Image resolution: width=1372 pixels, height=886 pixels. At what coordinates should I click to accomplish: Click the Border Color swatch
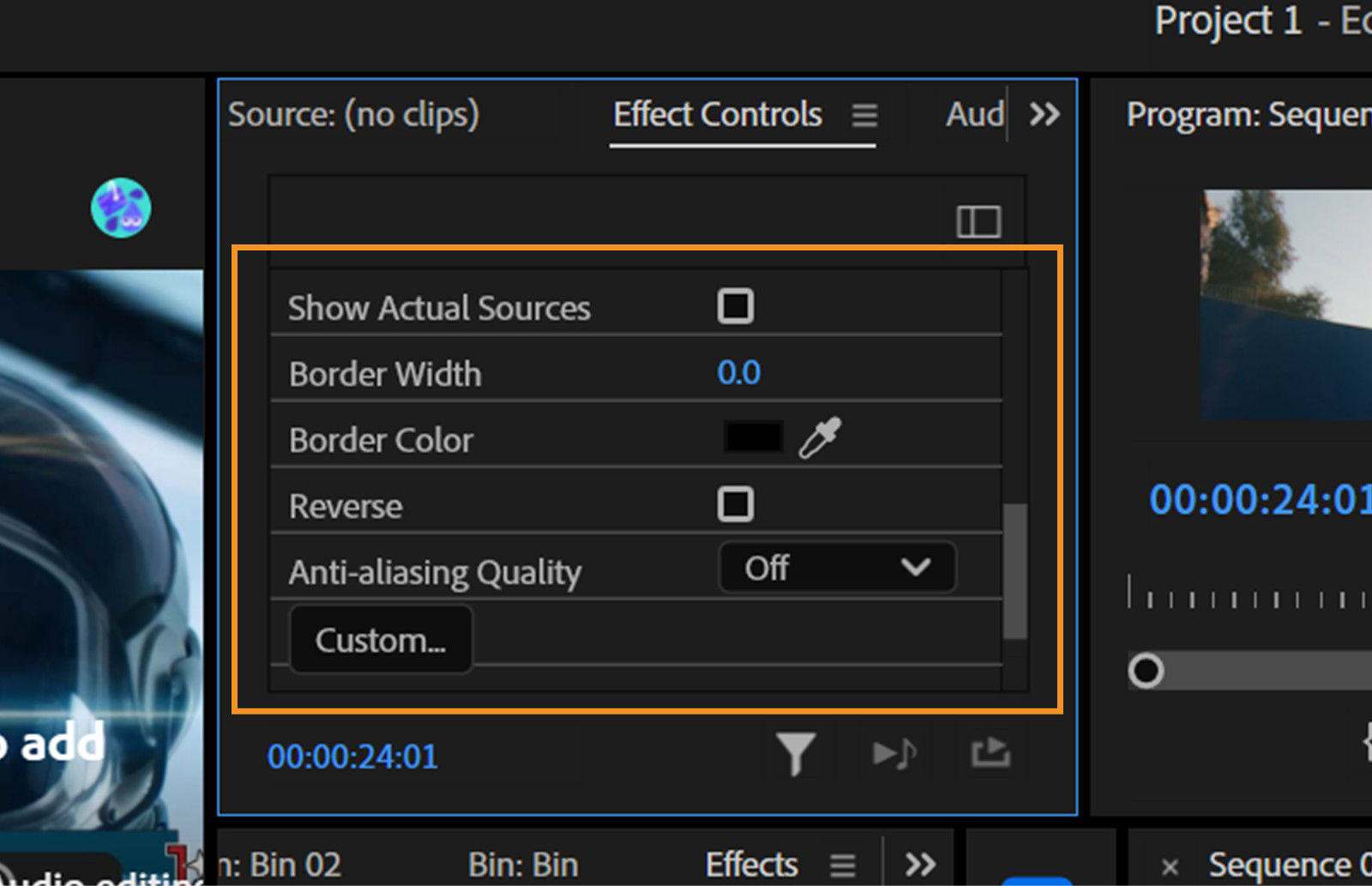click(753, 437)
